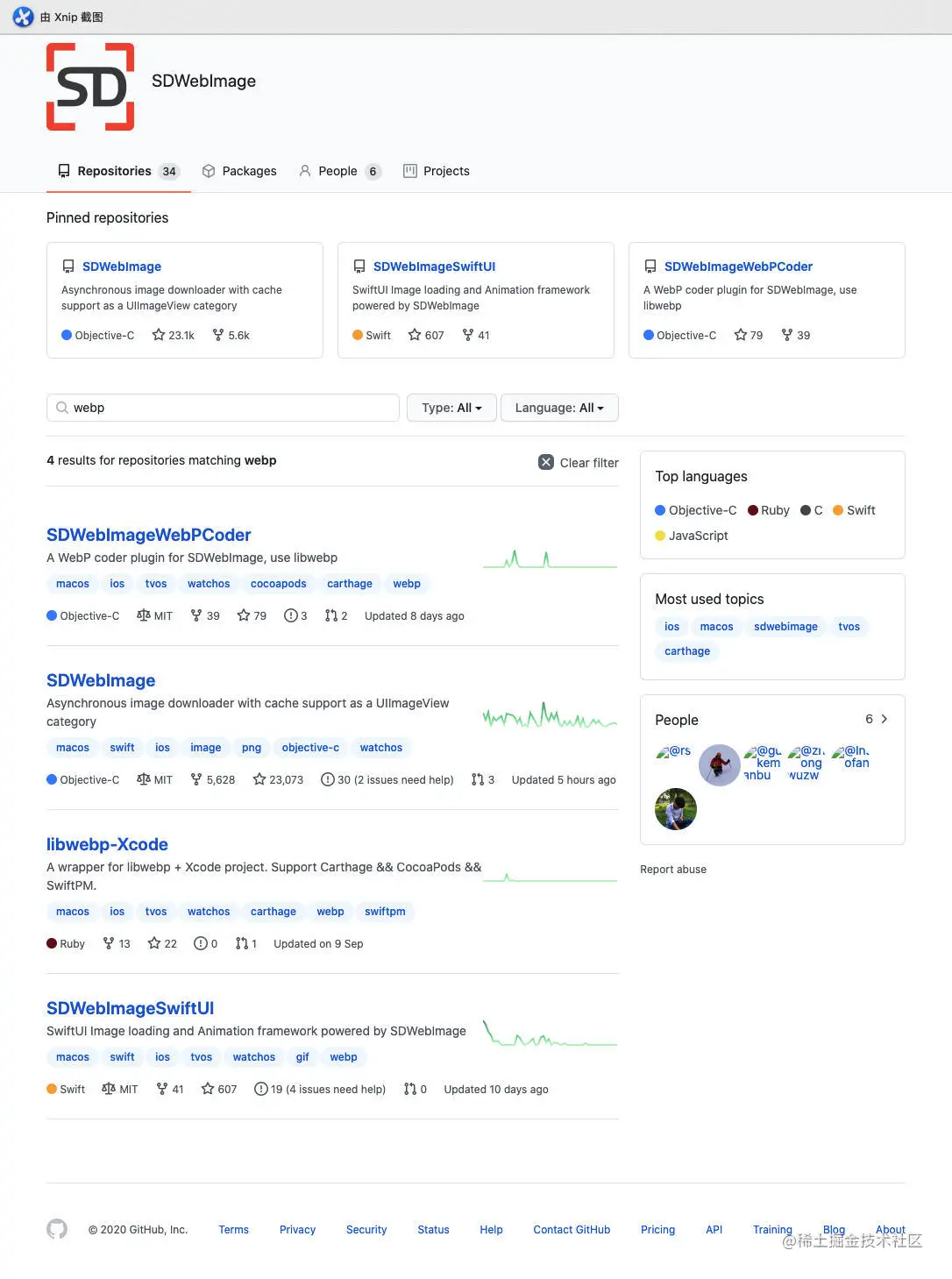Open the Security footer link

[x=366, y=1230]
